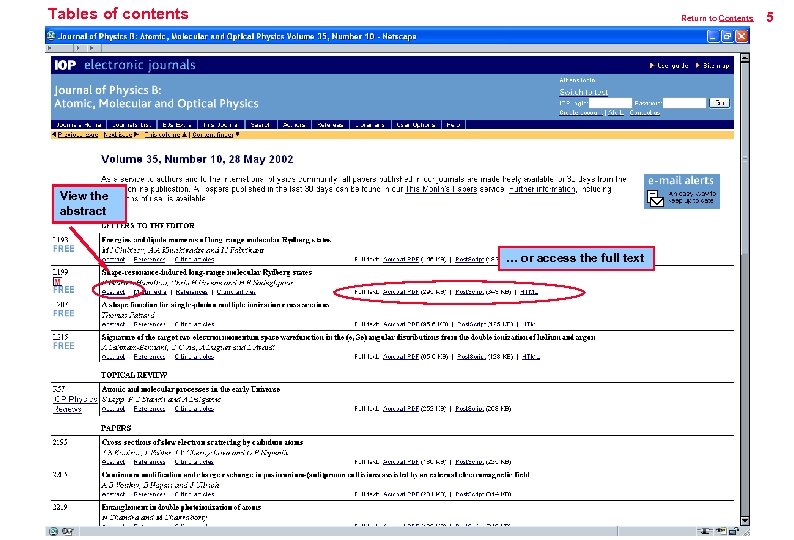Click FREE label beside article 193
Viewport: 794px width, 540px height.
(64, 249)
